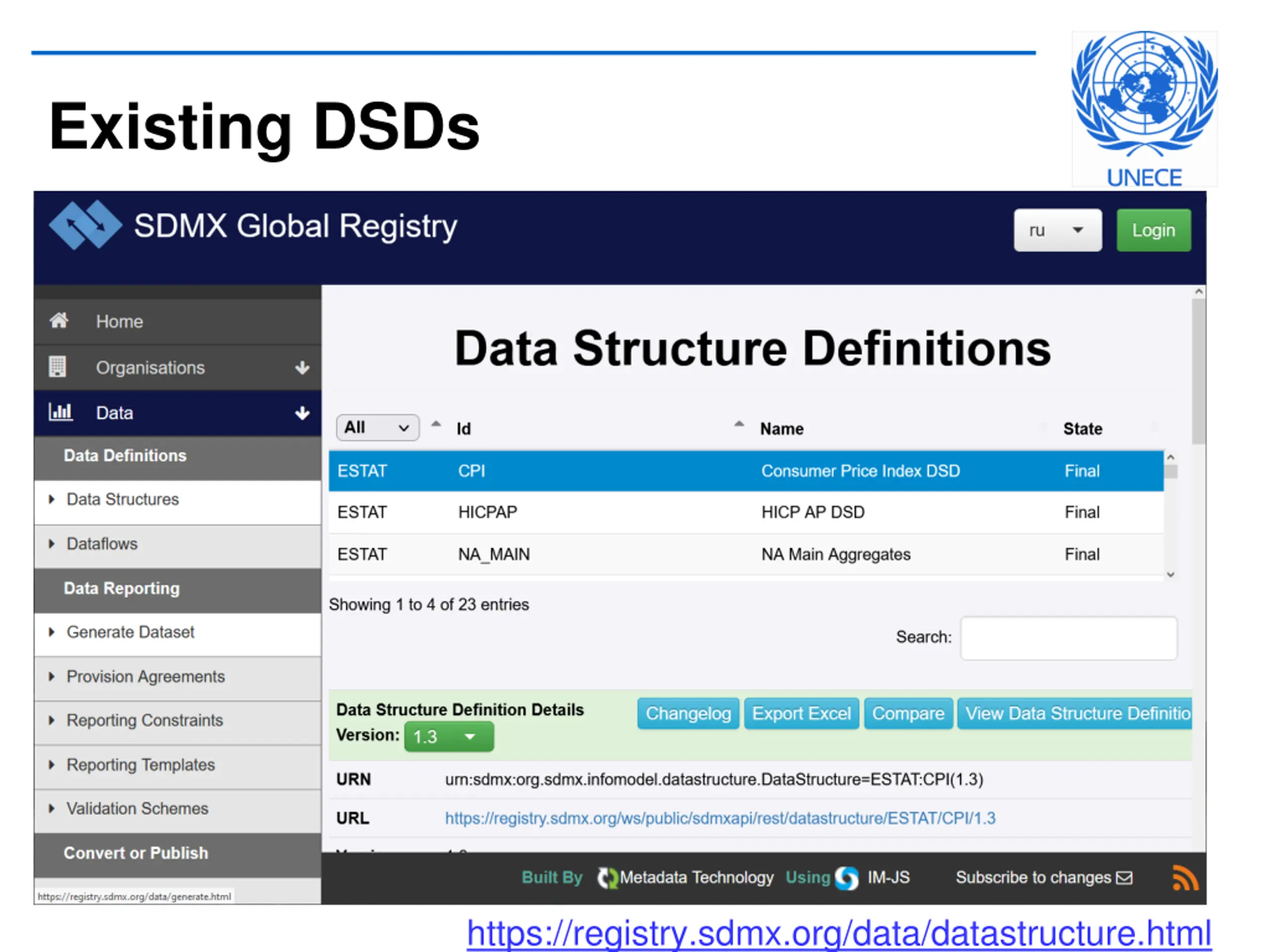Open the registry.sdmx.org ESTAT/CPI/1.3 URL link
The width and height of the screenshot is (1270, 952).
(x=720, y=818)
